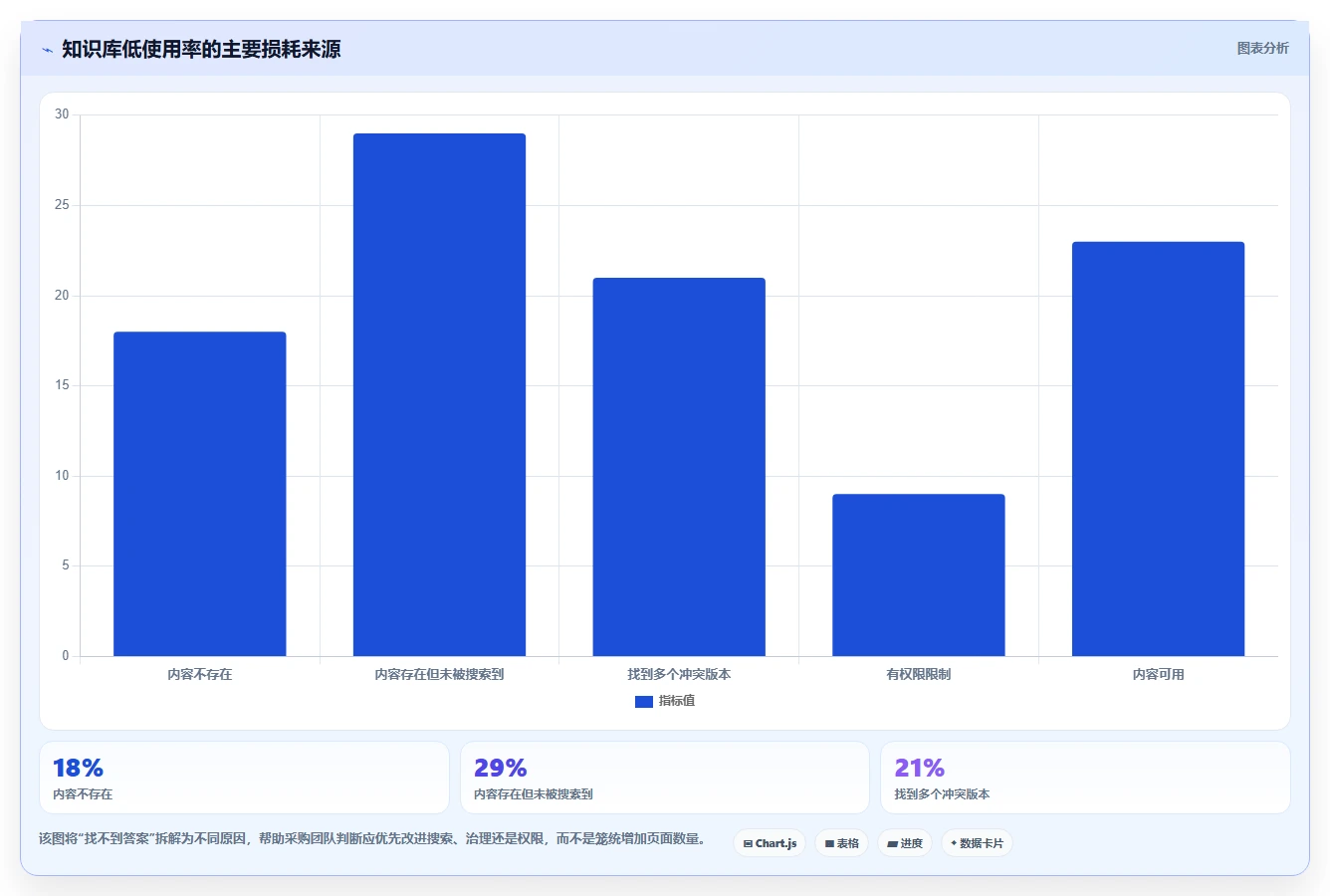Click the 21% figure in the stat card
The image size is (1330, 896).
(x=919, y=768)
